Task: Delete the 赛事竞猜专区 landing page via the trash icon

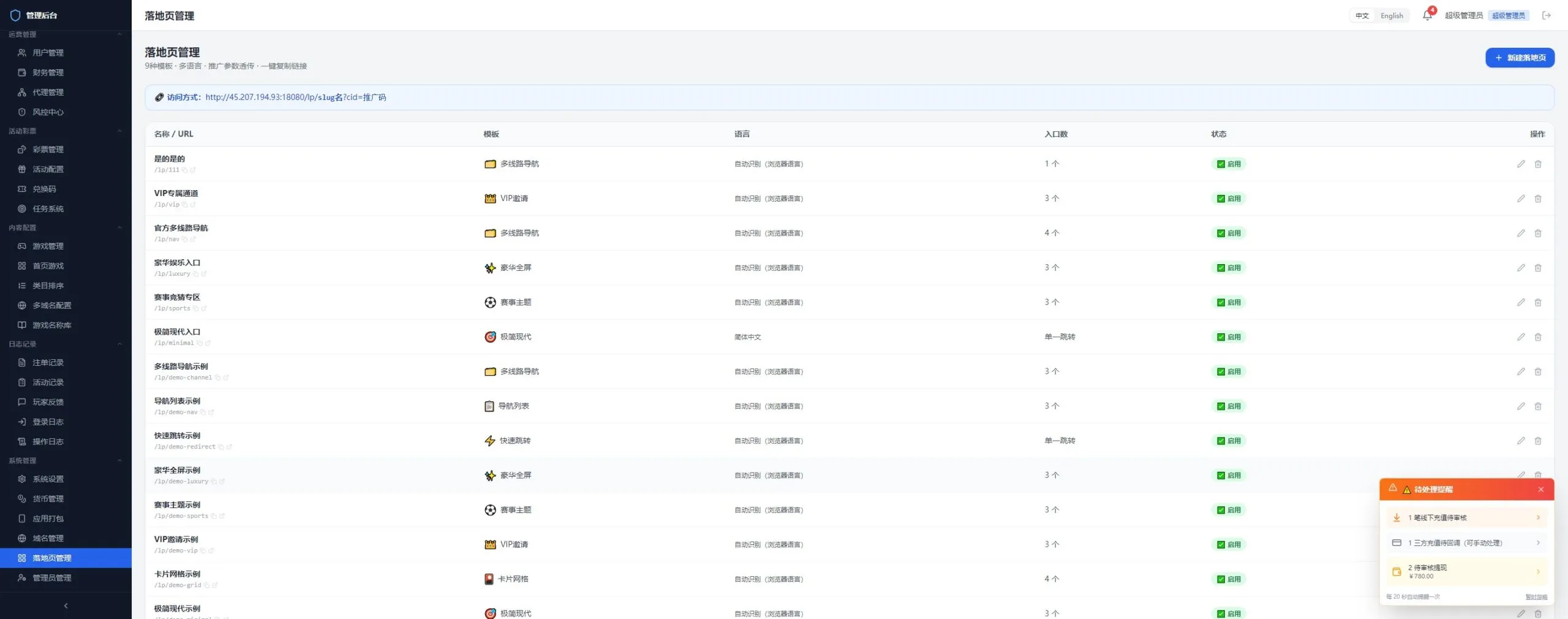Action: click(1538, 302)
